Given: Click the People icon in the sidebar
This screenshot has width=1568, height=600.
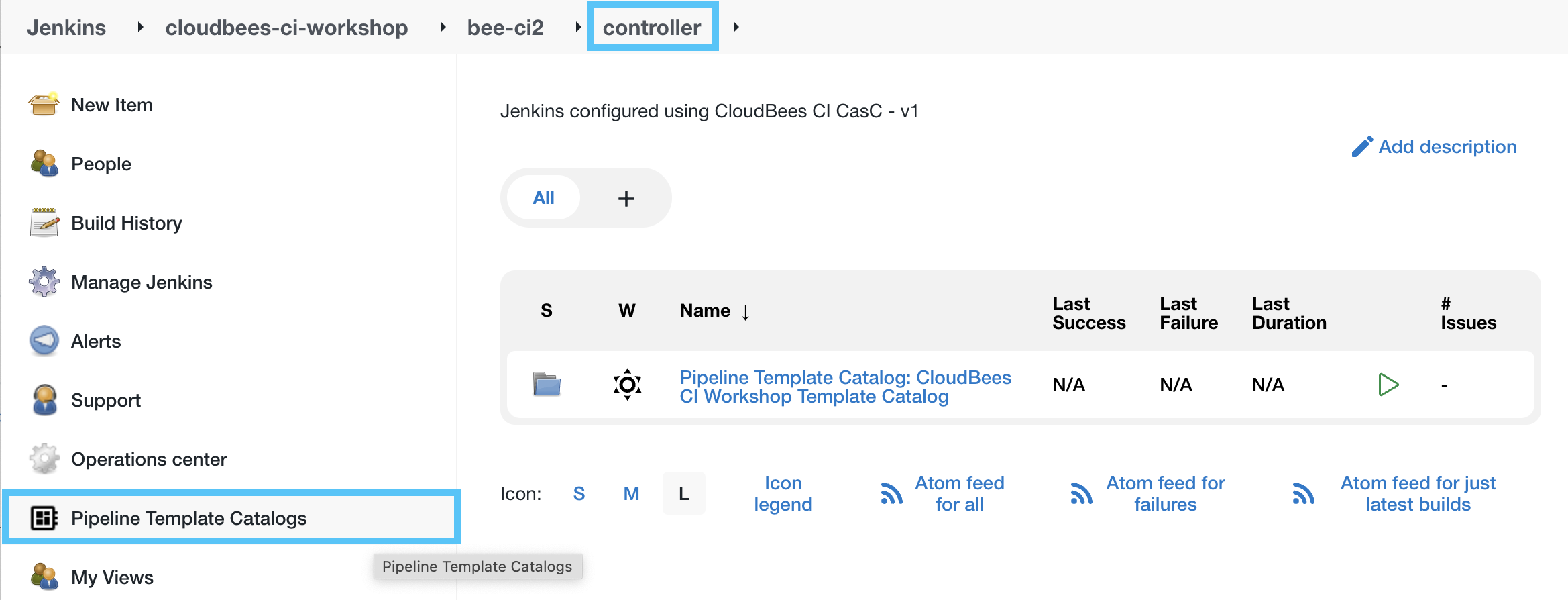Looking at the screenshot, I should (x=43, y=163).
